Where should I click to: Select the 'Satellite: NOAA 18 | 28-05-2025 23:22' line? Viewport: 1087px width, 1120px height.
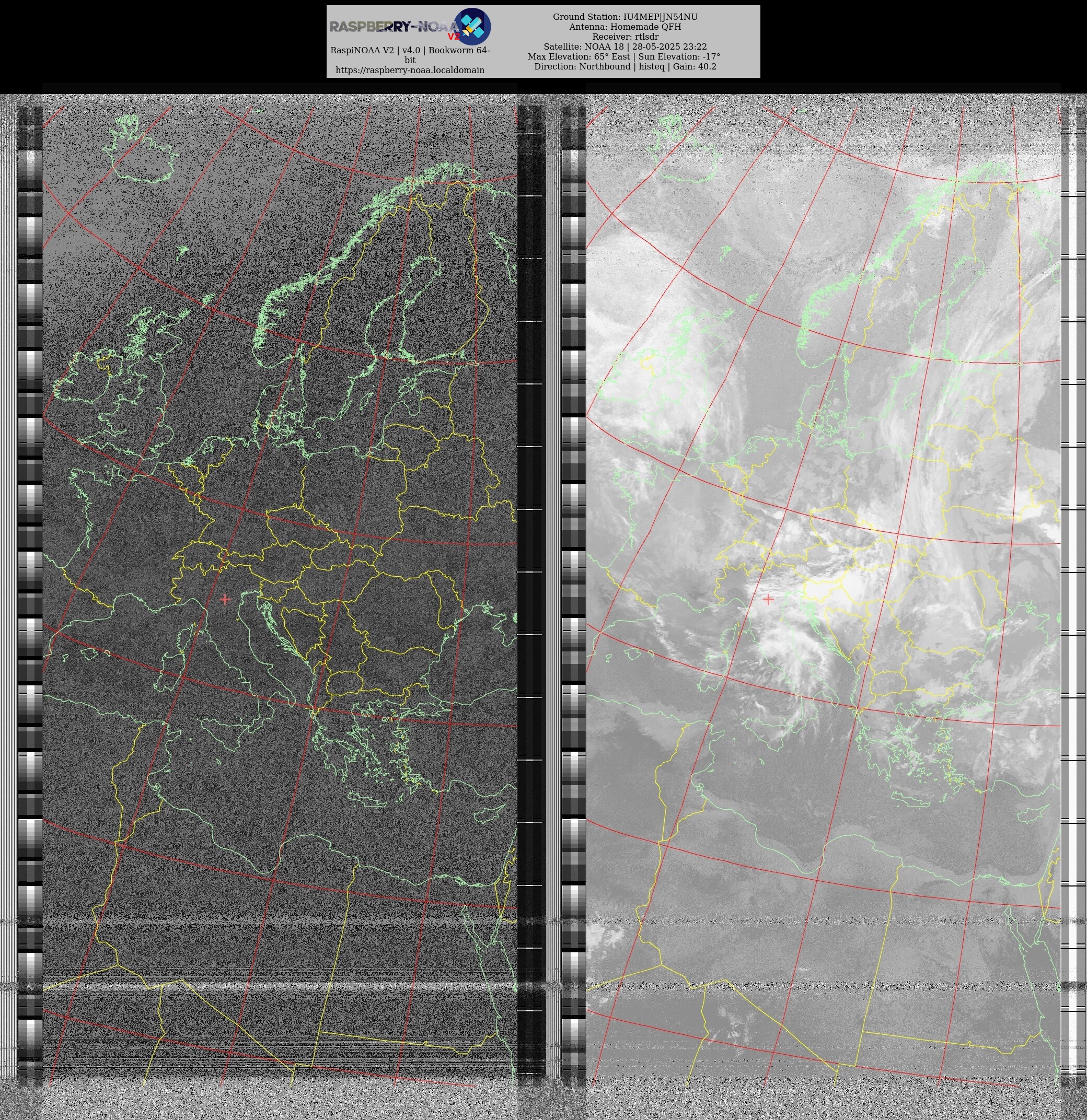(x=625, y=47)
